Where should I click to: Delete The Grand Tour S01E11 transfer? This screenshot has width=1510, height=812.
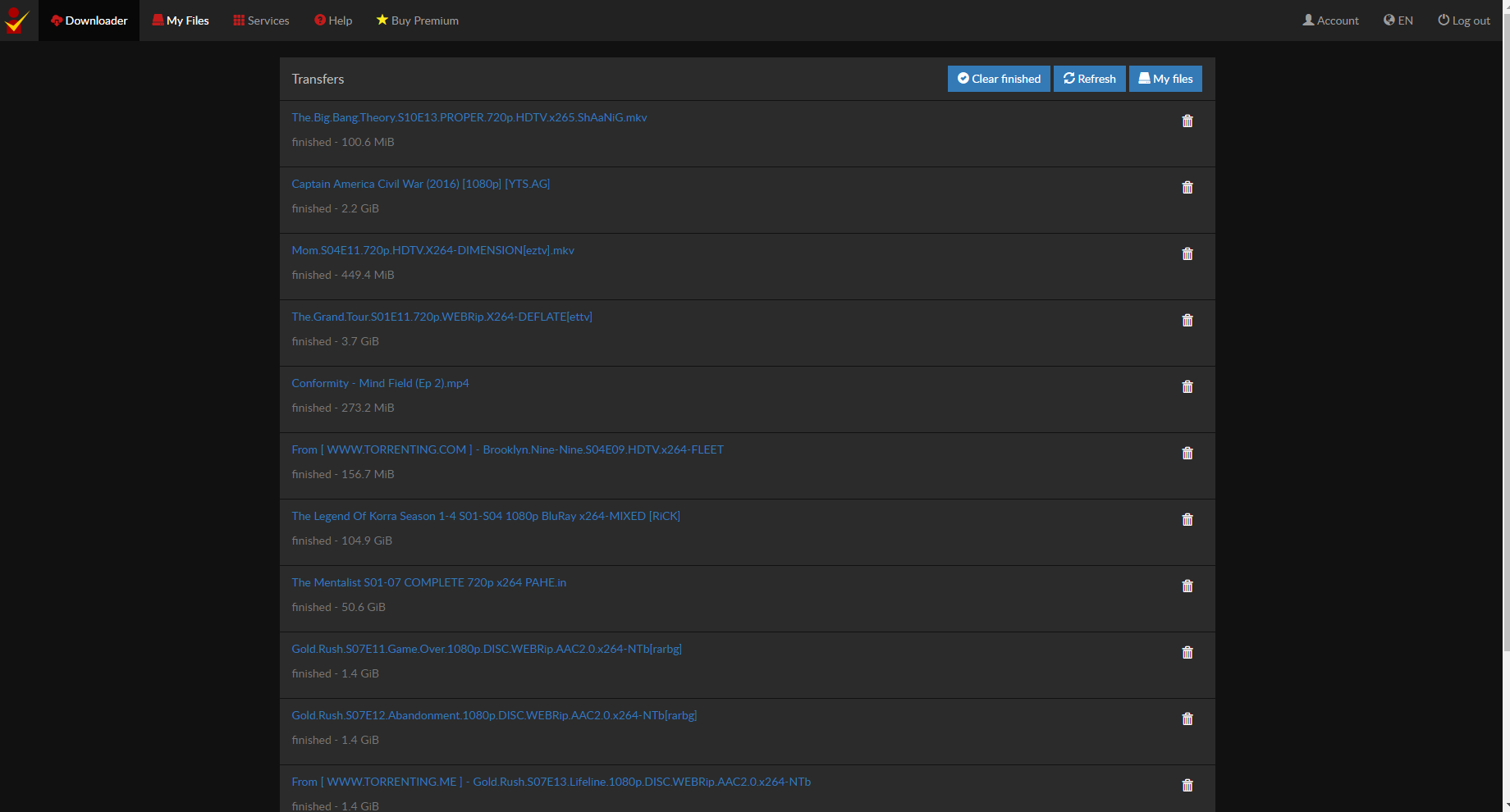pos(1187,321)
